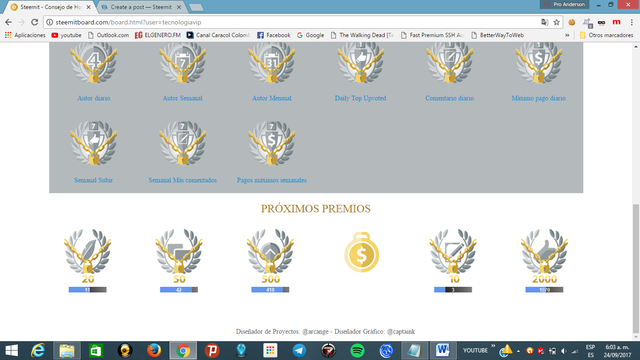Click the Semanal Más comentados badge icon
The height and width of the screenshot is (360, 640).
(182, 143)
